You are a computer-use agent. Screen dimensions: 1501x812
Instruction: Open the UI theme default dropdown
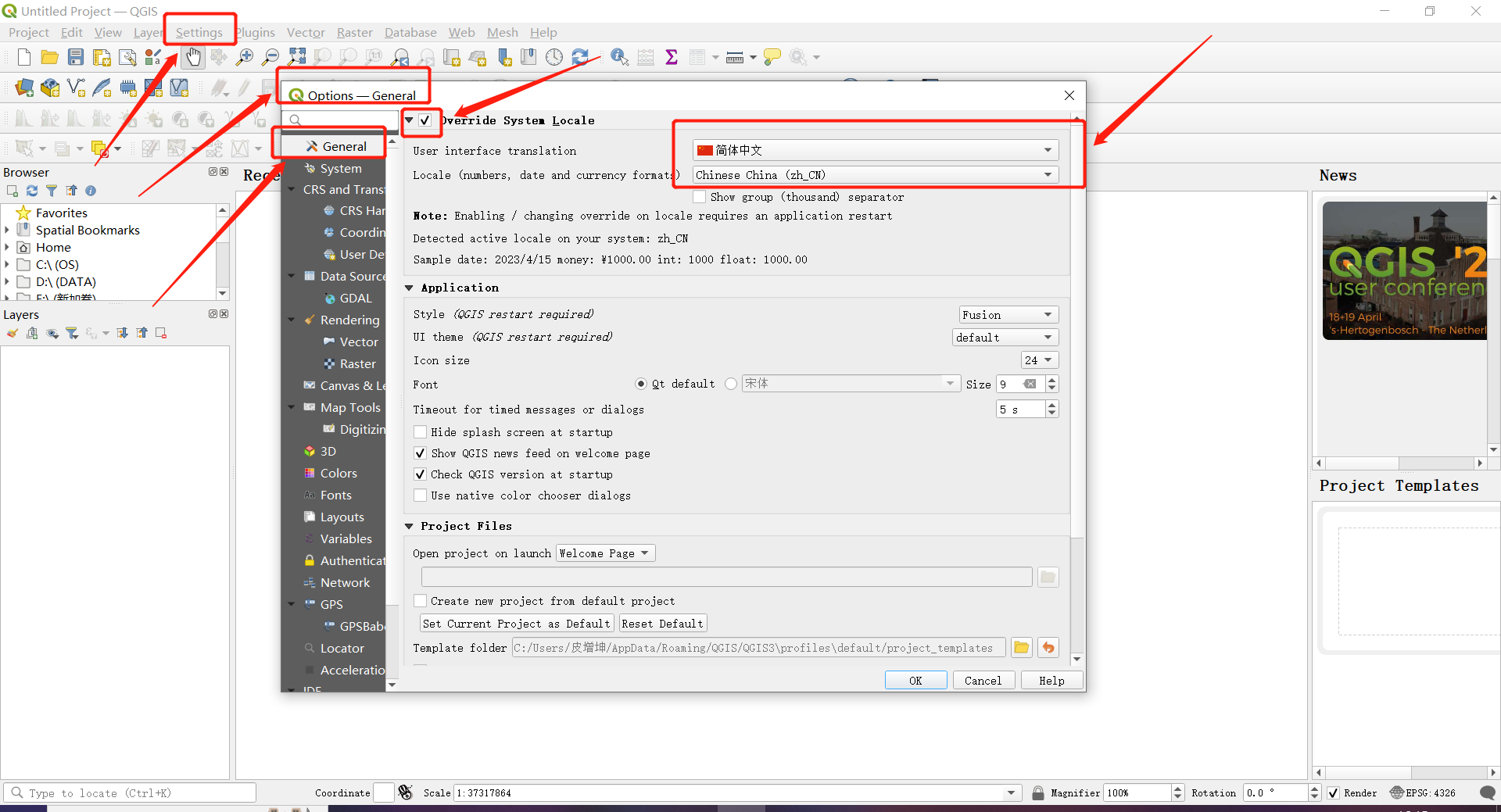pyautogui.click(x=1005, y=338)
